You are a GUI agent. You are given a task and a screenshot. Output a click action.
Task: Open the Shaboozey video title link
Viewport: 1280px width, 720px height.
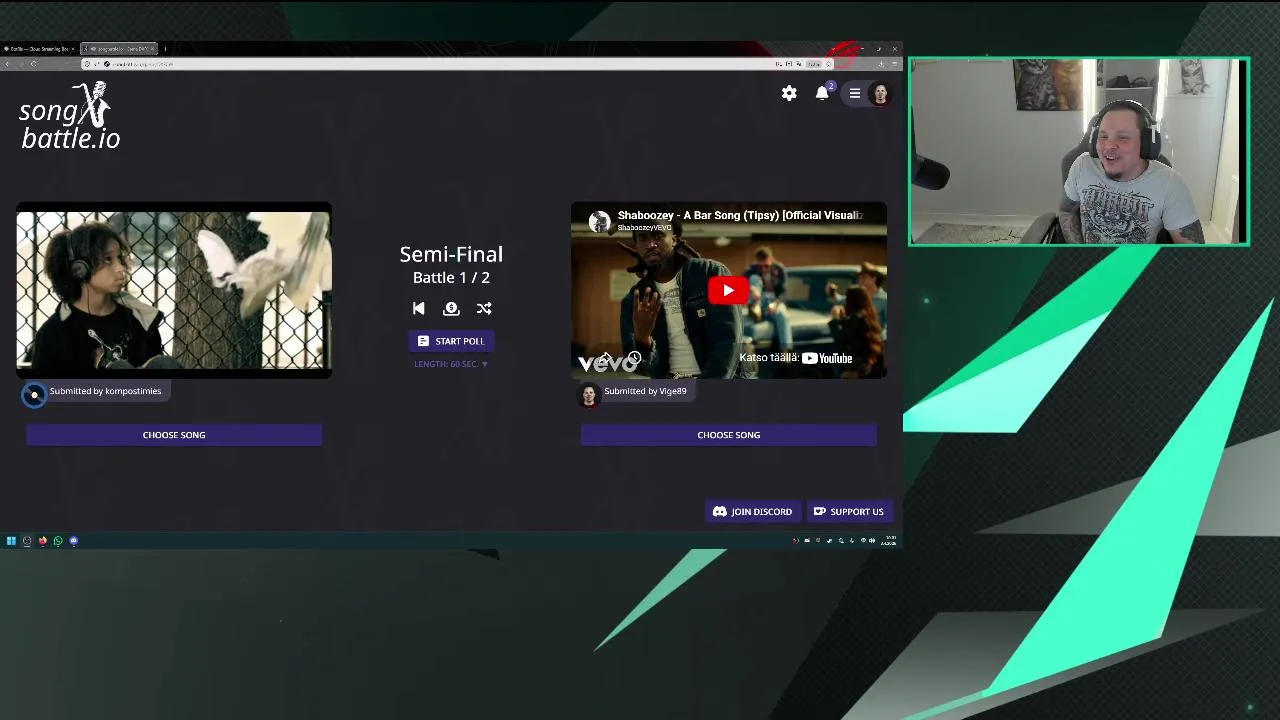[740, 215]
